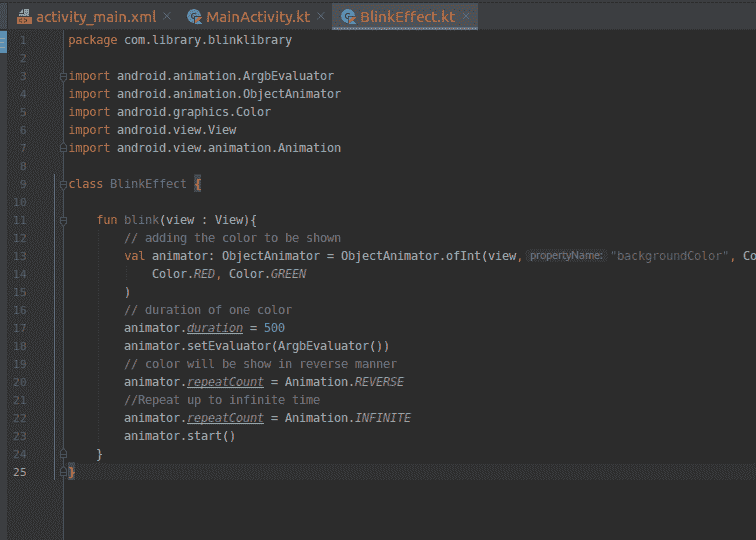Screen dimensions: 756x540
Task: Place cursor on animator.start() call
Action: point(179,436)
